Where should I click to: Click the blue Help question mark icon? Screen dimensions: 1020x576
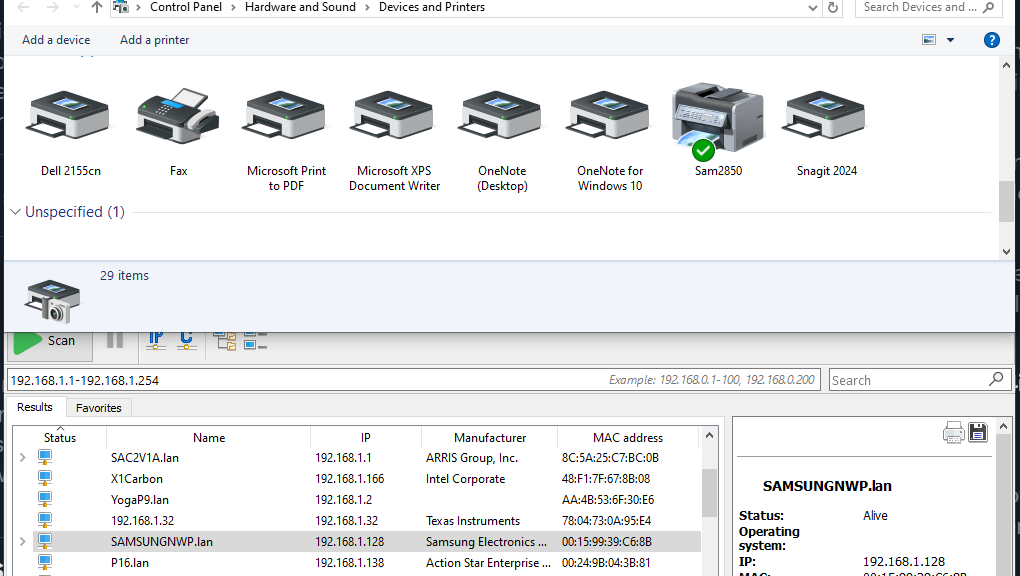[x=991, y=40]
